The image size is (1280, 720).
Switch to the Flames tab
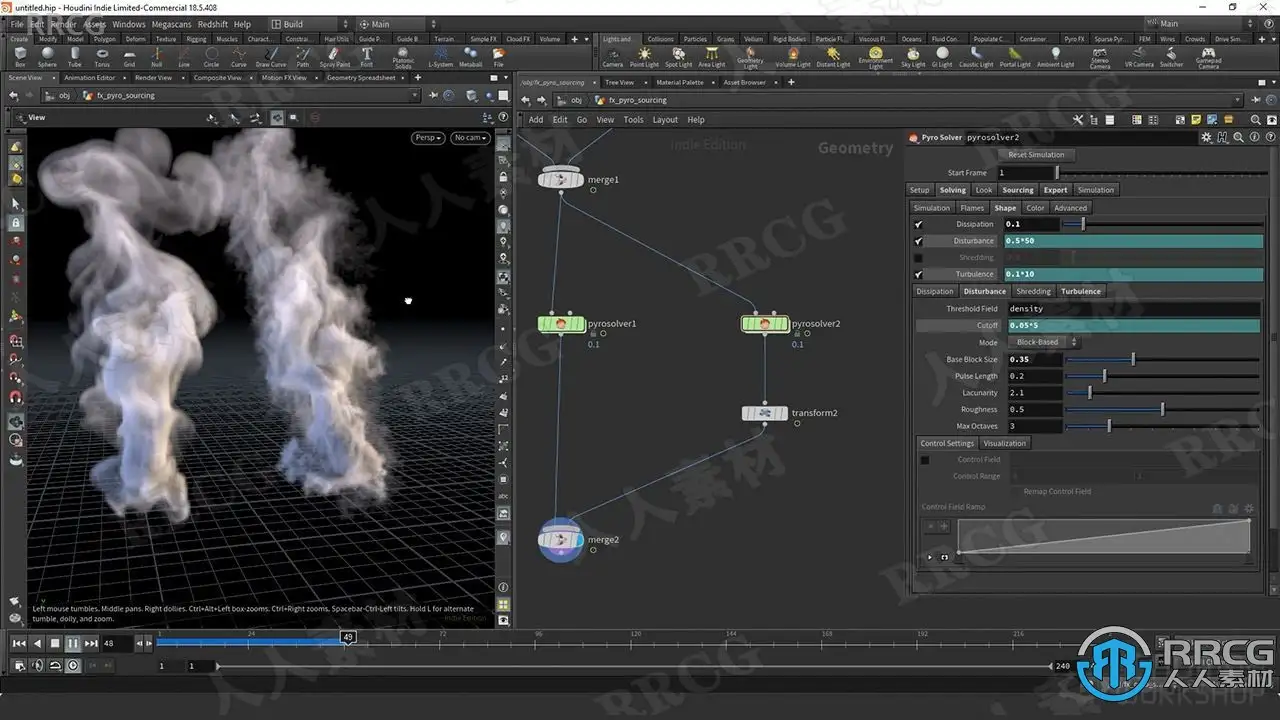(972, 208)
